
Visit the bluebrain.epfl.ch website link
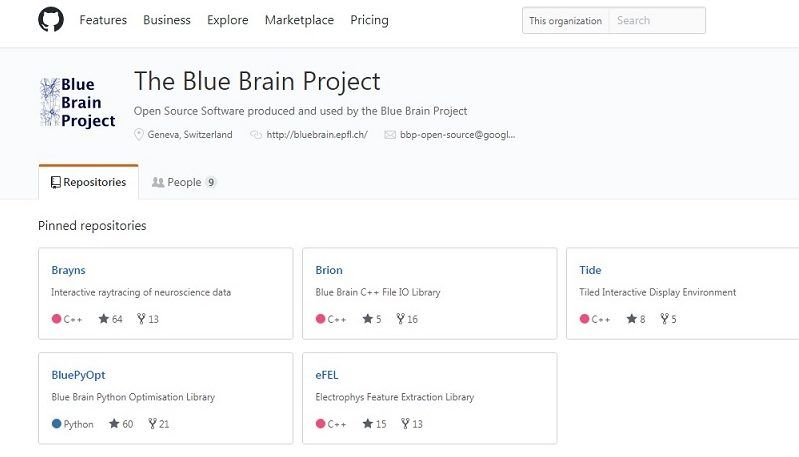317,134
